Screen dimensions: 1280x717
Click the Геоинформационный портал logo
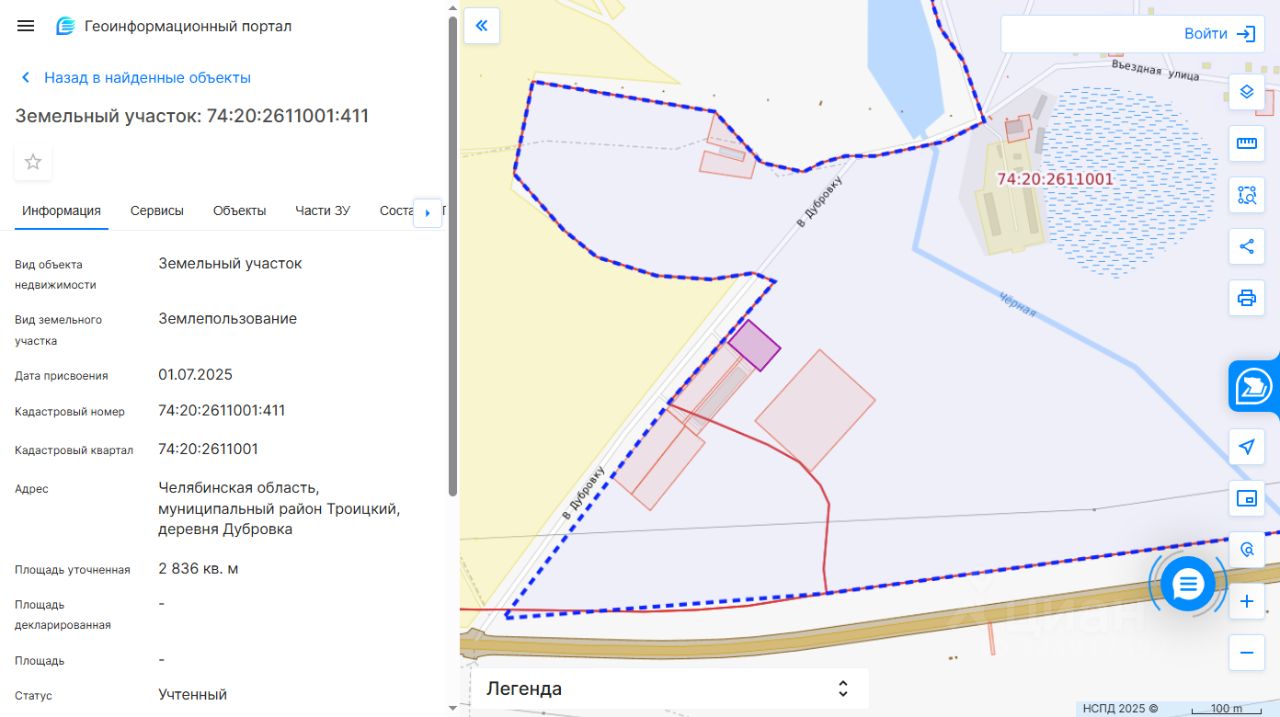point(174,26)
